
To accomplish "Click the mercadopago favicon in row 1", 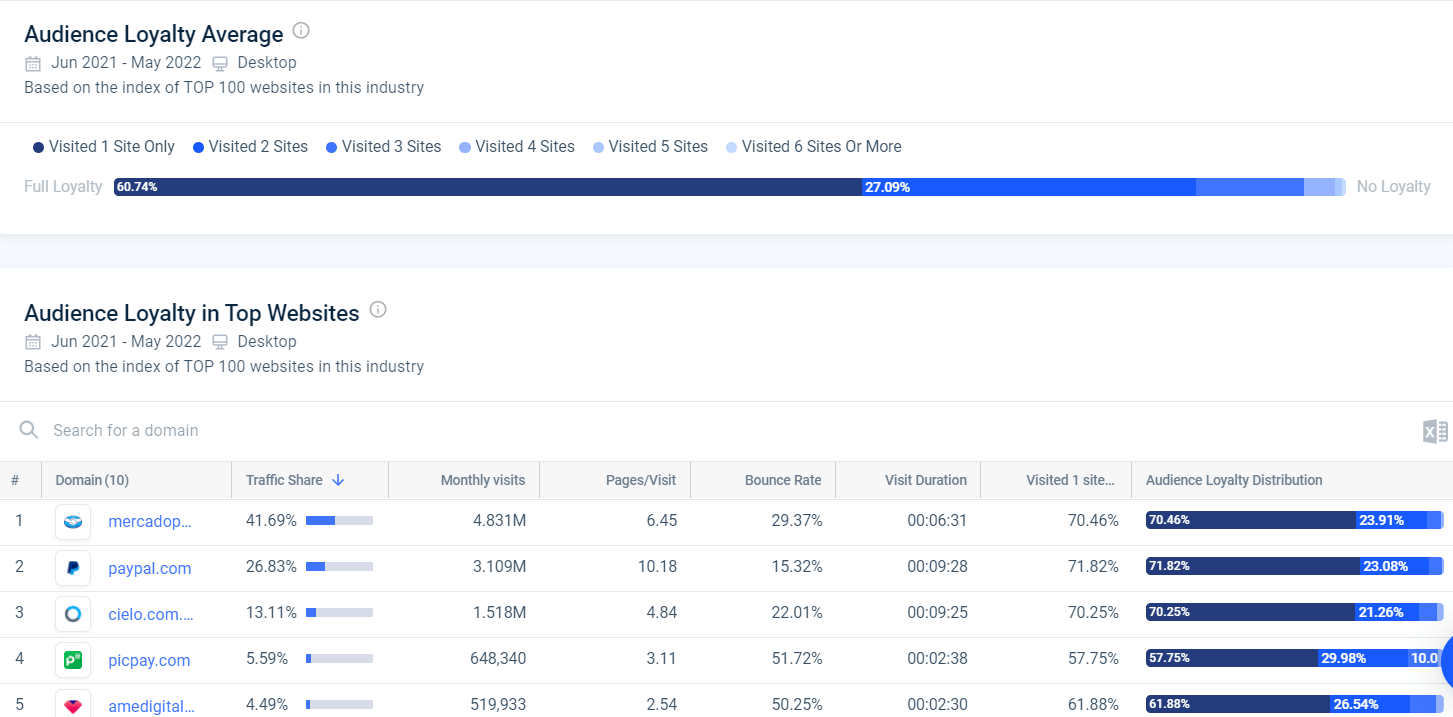I will click(x=73, y=521).
